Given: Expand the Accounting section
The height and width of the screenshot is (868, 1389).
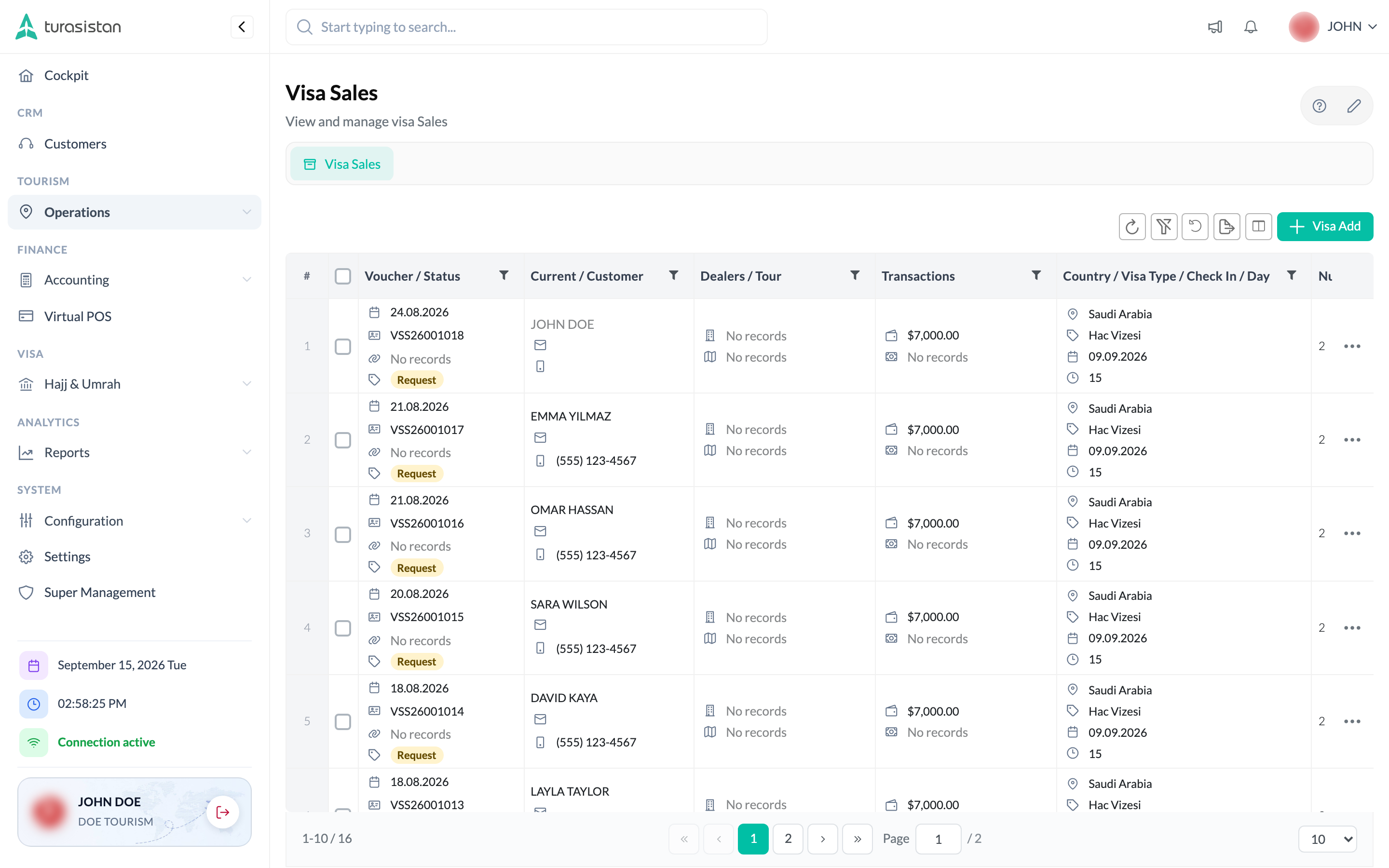Looking at the screenshot, I should pyautogui.click(x=134, y=280).
